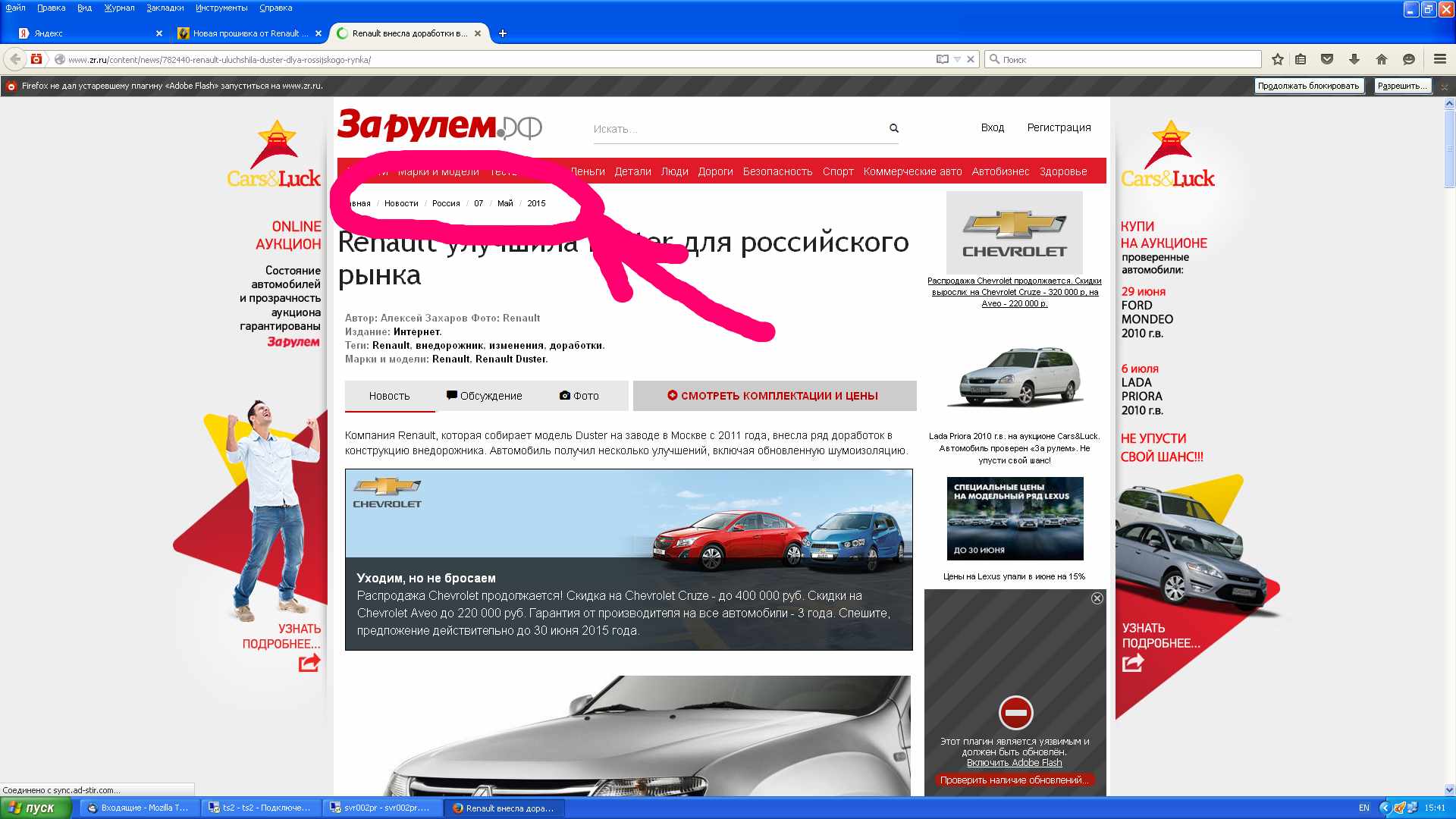Click the Новости breadcrumb
1456x819 pixels.
pos(401,203)
